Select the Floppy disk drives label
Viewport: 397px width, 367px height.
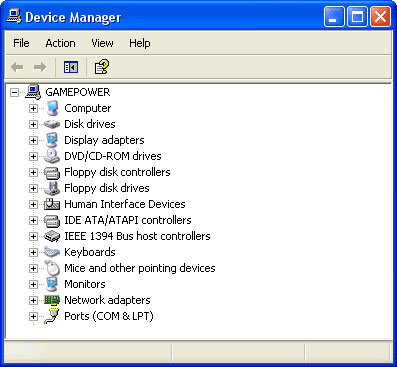[x=107, y=188]
